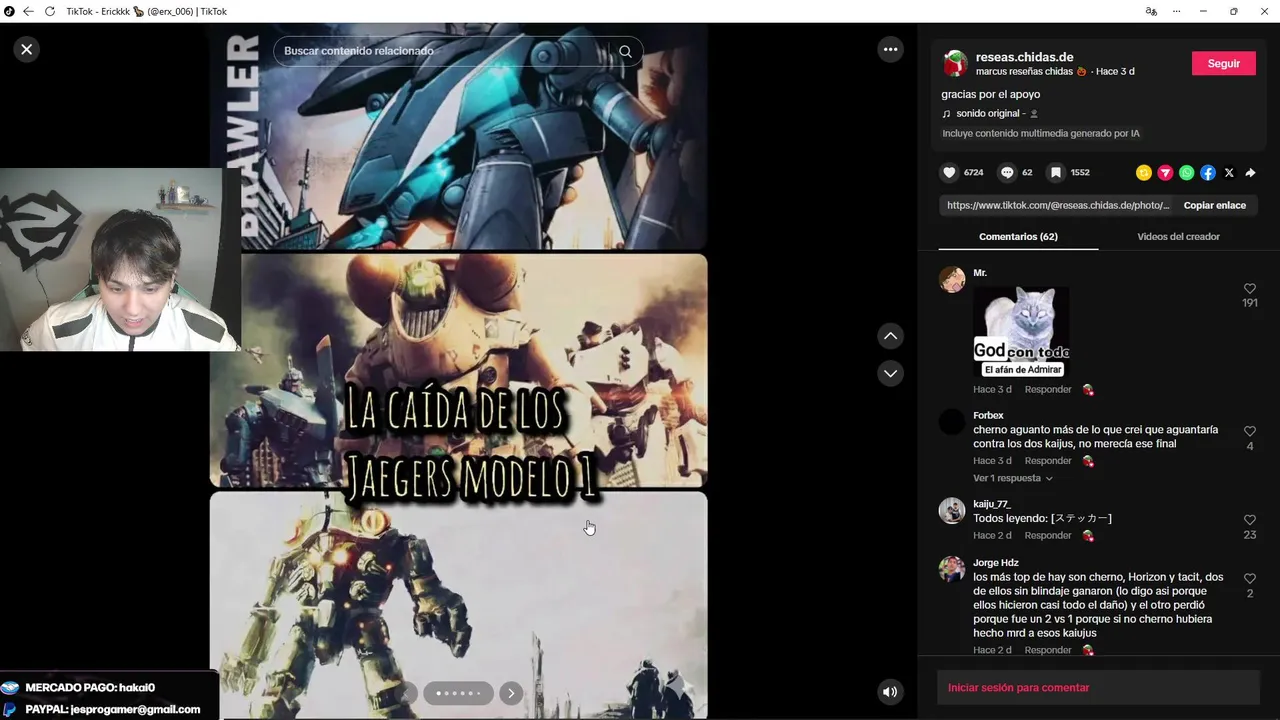Share the post on Facebook

[1208, 173]
